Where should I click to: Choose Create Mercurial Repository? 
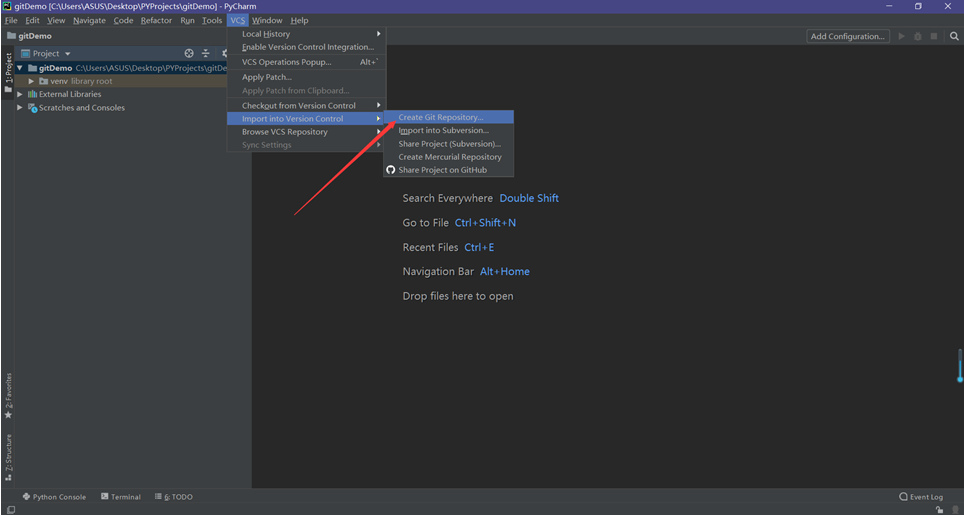click(x=448, y=157)
